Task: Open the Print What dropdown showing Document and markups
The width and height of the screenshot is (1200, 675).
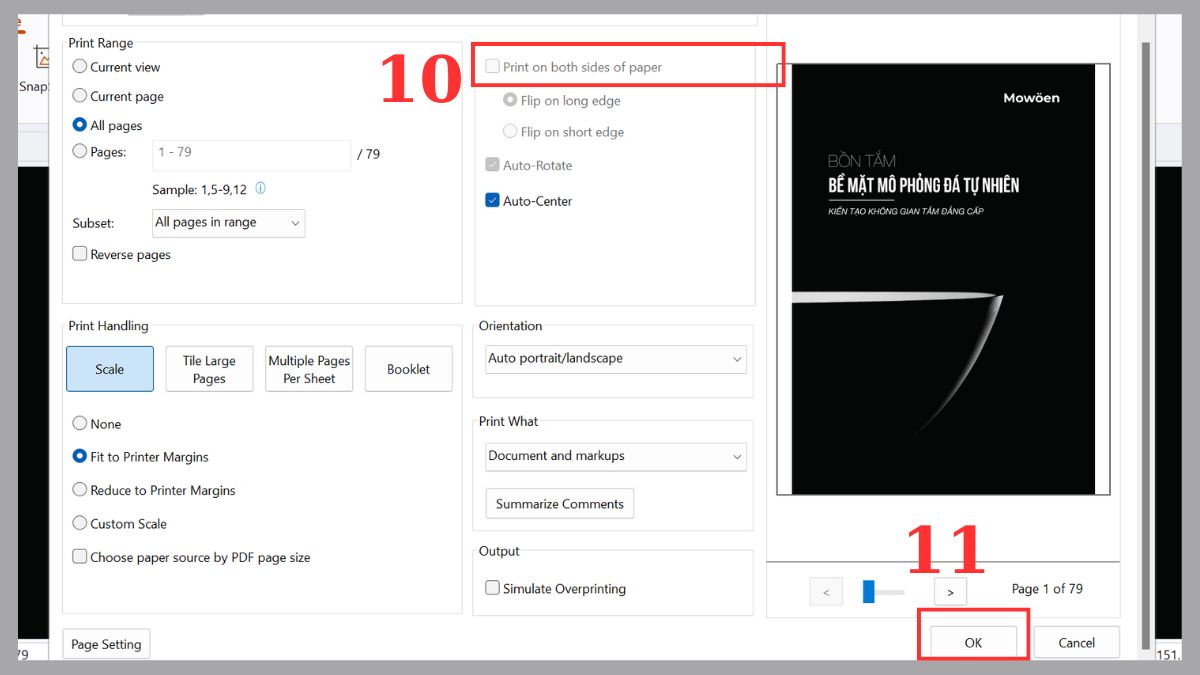Action: pos(615,456)
